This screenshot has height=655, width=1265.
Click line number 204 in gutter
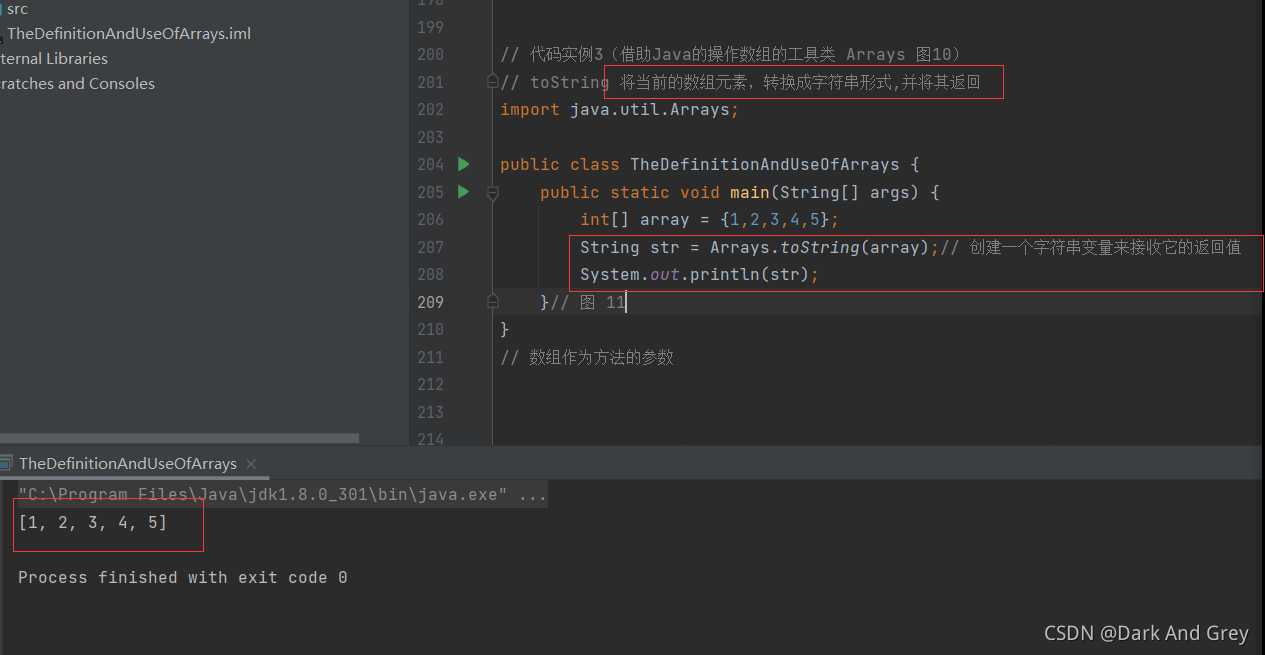(x=430, y=164)
